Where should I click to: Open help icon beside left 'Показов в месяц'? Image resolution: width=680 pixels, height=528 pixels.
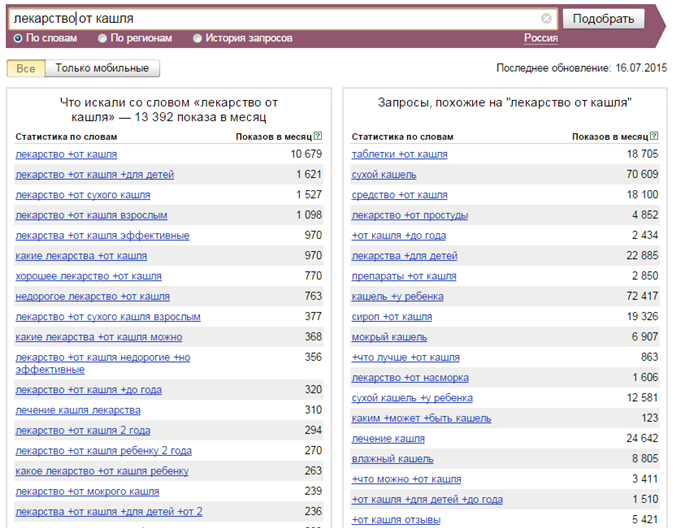[x=318, y=136]
